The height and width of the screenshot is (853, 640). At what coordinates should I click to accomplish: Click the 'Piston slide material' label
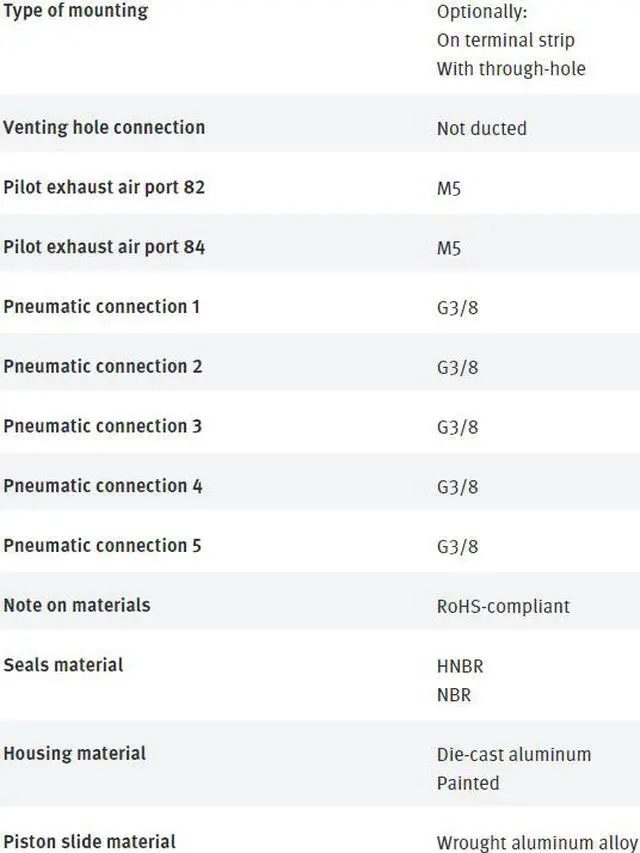89,842
